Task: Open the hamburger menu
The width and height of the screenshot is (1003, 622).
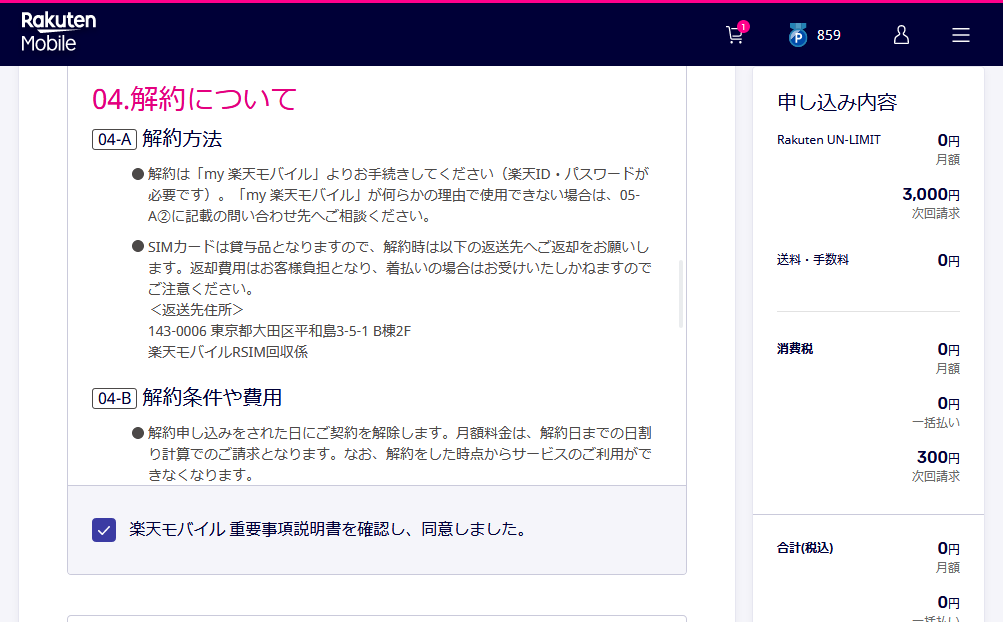Action: click(961, 35)
